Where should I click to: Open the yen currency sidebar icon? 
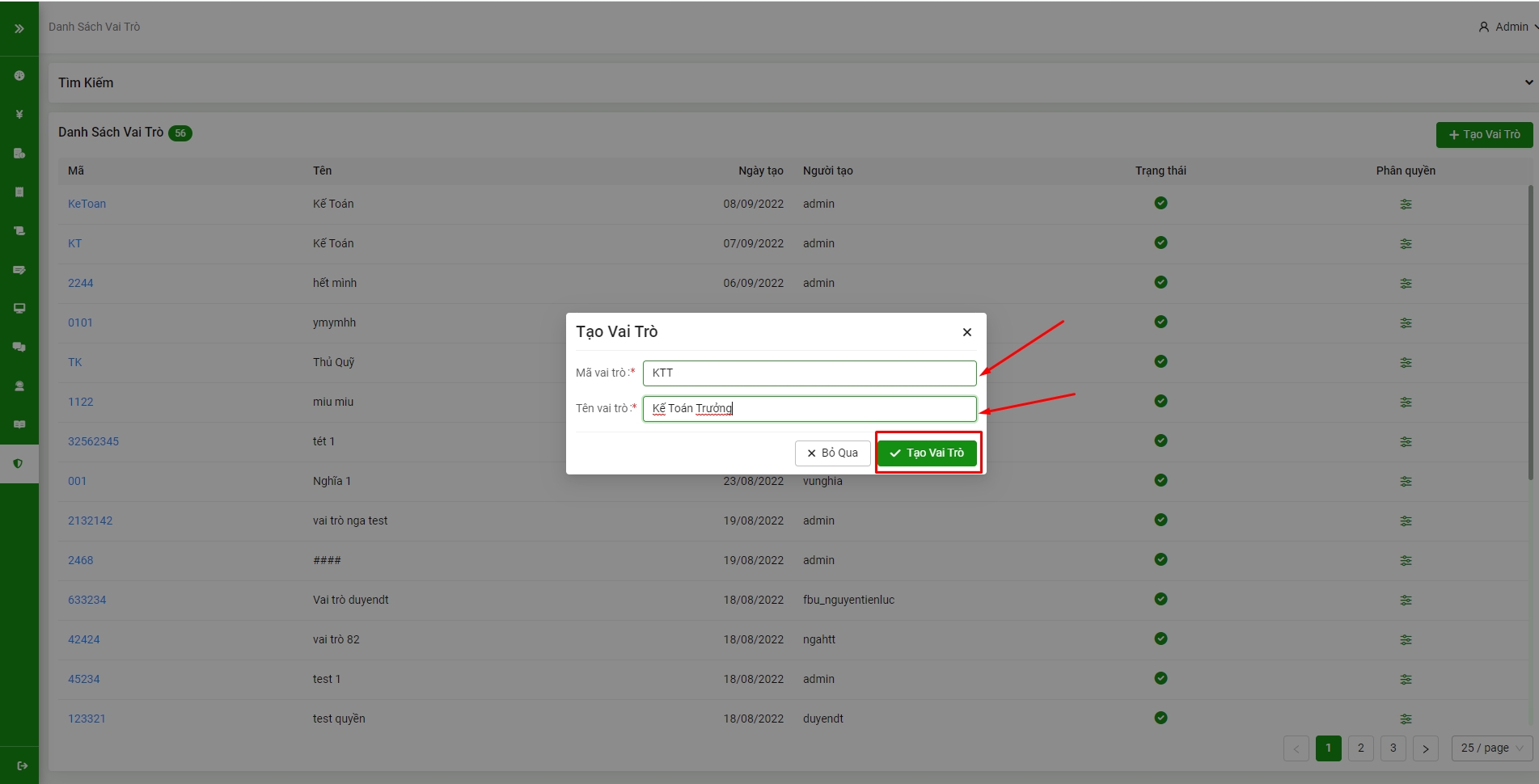coord(19,115)
